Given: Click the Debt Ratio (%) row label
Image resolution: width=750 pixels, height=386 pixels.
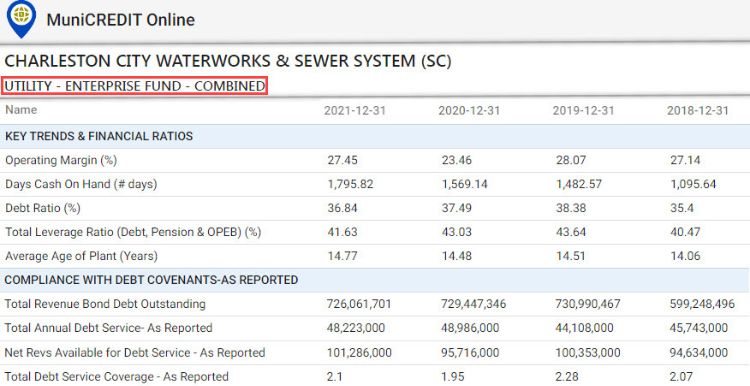Looking at the screenshot, I should click(43, 208).
